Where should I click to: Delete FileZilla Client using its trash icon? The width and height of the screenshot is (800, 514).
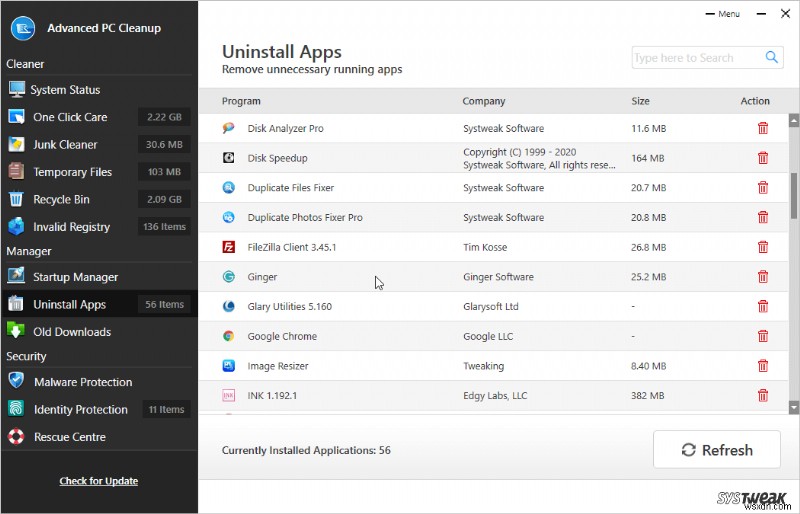pos(763,247)
